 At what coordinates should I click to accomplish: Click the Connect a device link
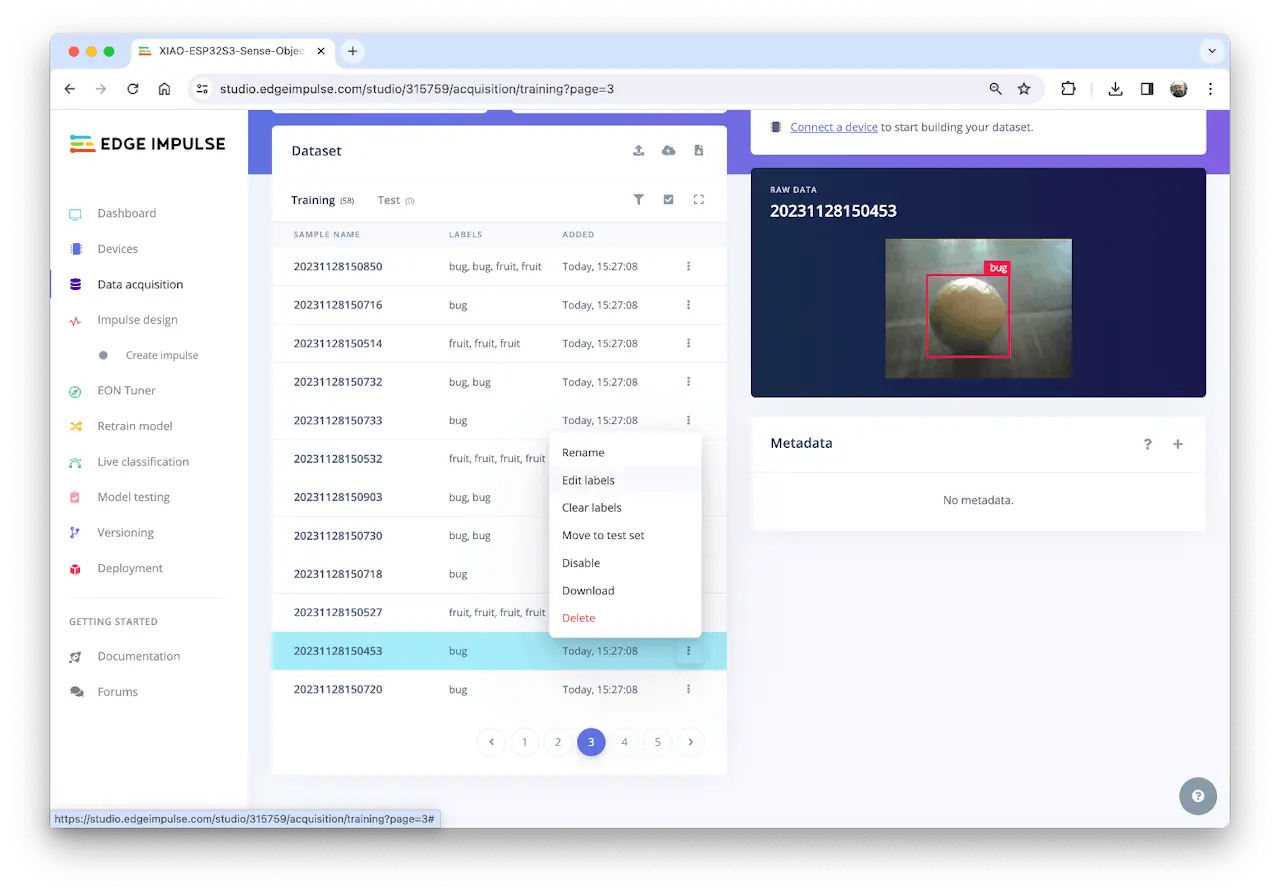[833, 127]
